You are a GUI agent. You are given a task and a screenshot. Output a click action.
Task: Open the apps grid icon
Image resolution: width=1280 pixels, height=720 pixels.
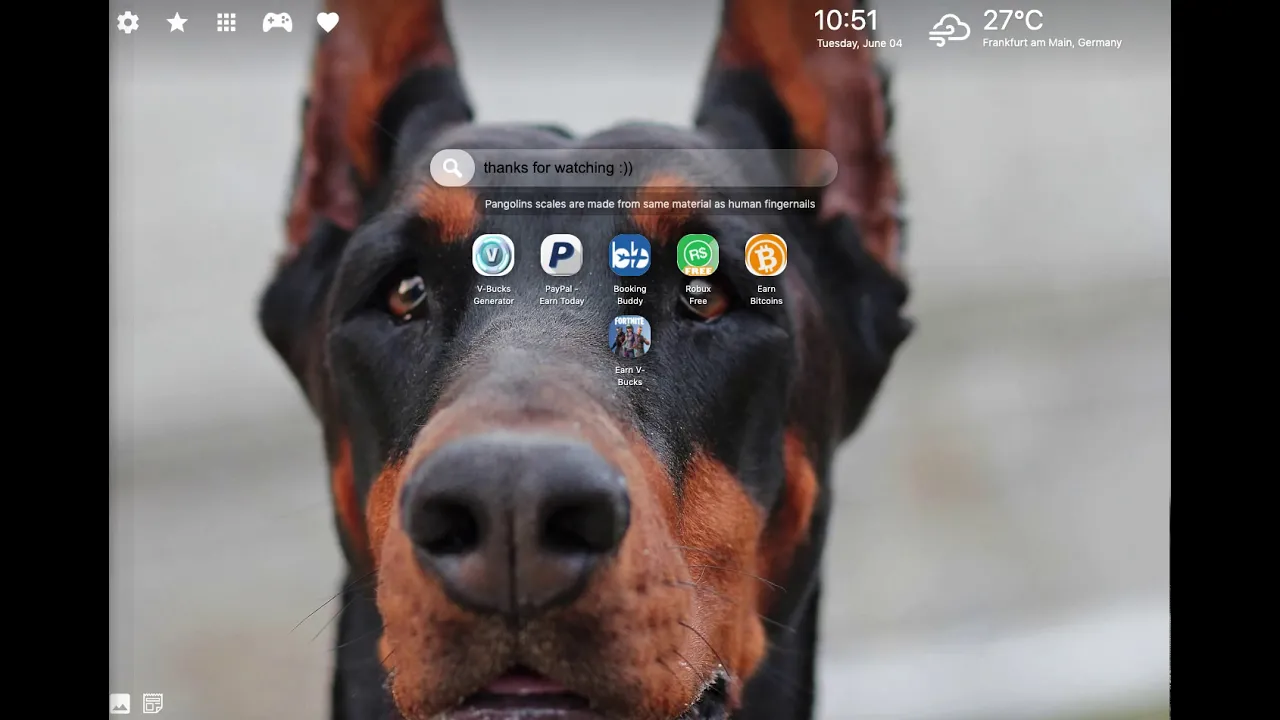click(227, 22)
